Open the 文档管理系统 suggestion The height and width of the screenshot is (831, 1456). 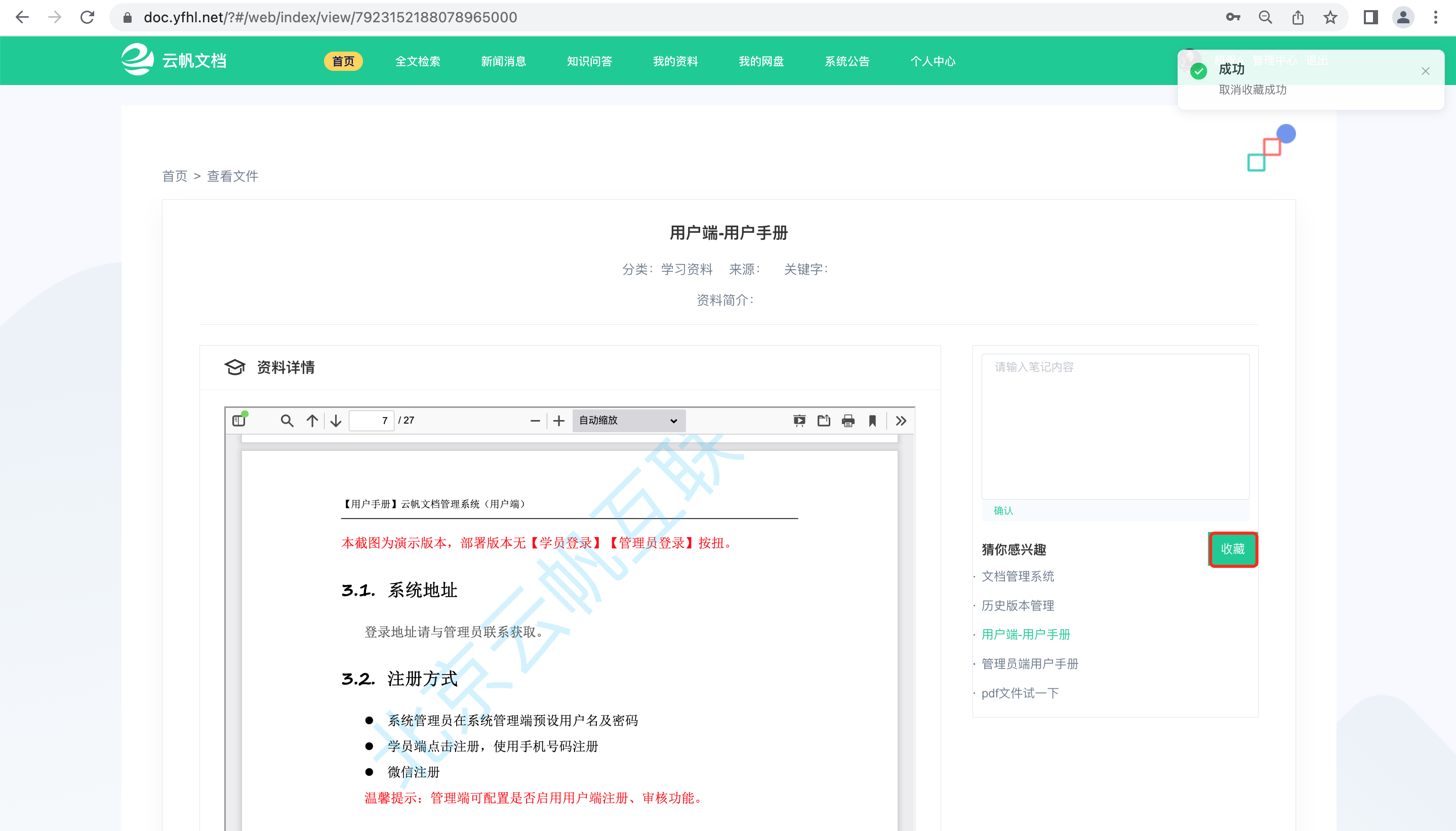tap(1018, 576)
